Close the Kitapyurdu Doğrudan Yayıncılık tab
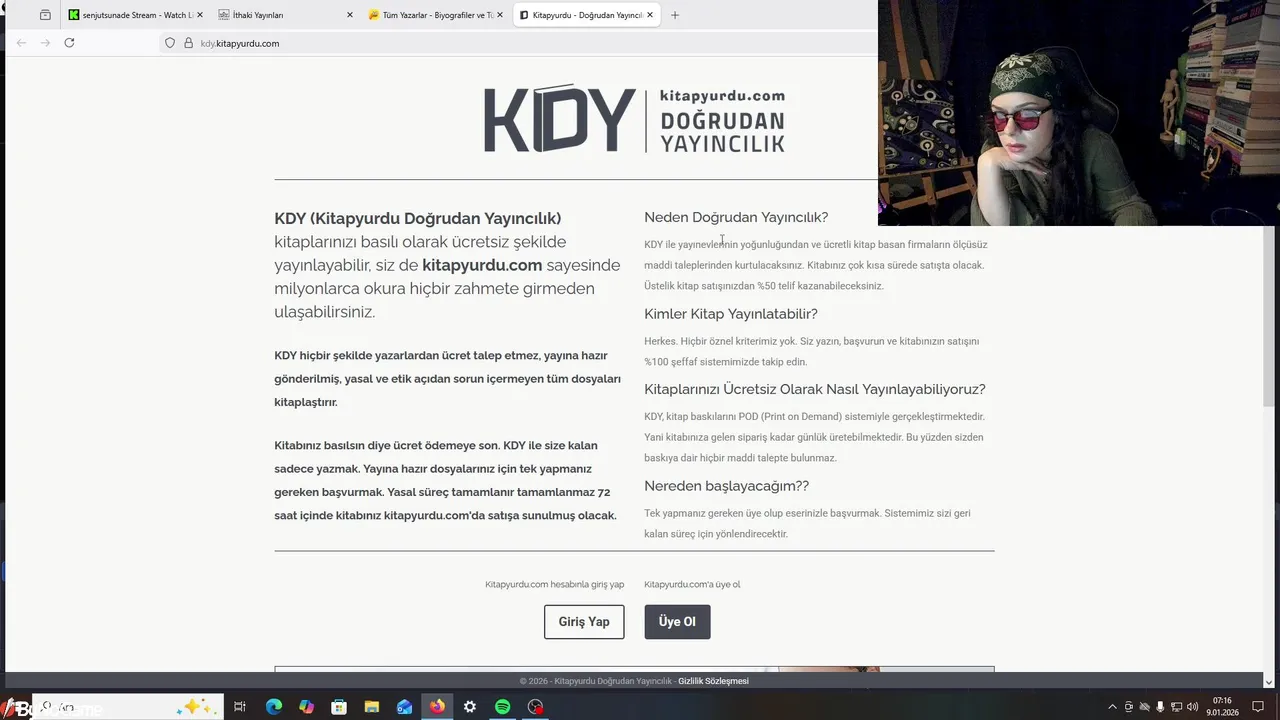The image size is (1280, 720). tap(650, 15)
